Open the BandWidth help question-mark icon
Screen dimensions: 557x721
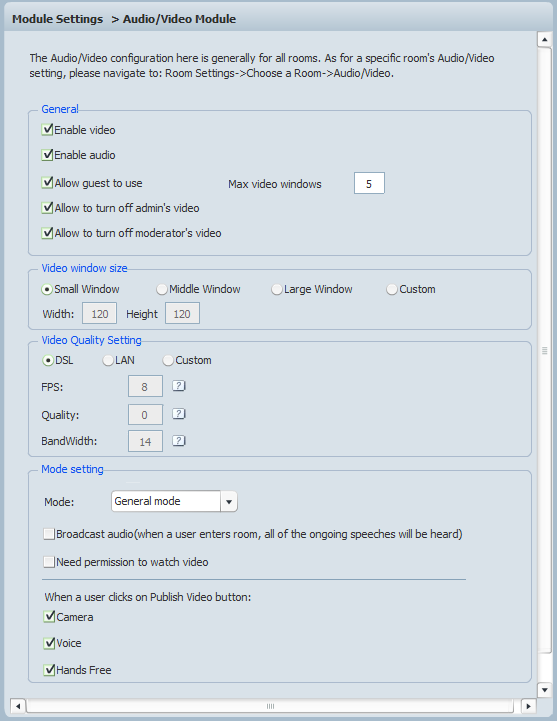[x=178, y=441]
